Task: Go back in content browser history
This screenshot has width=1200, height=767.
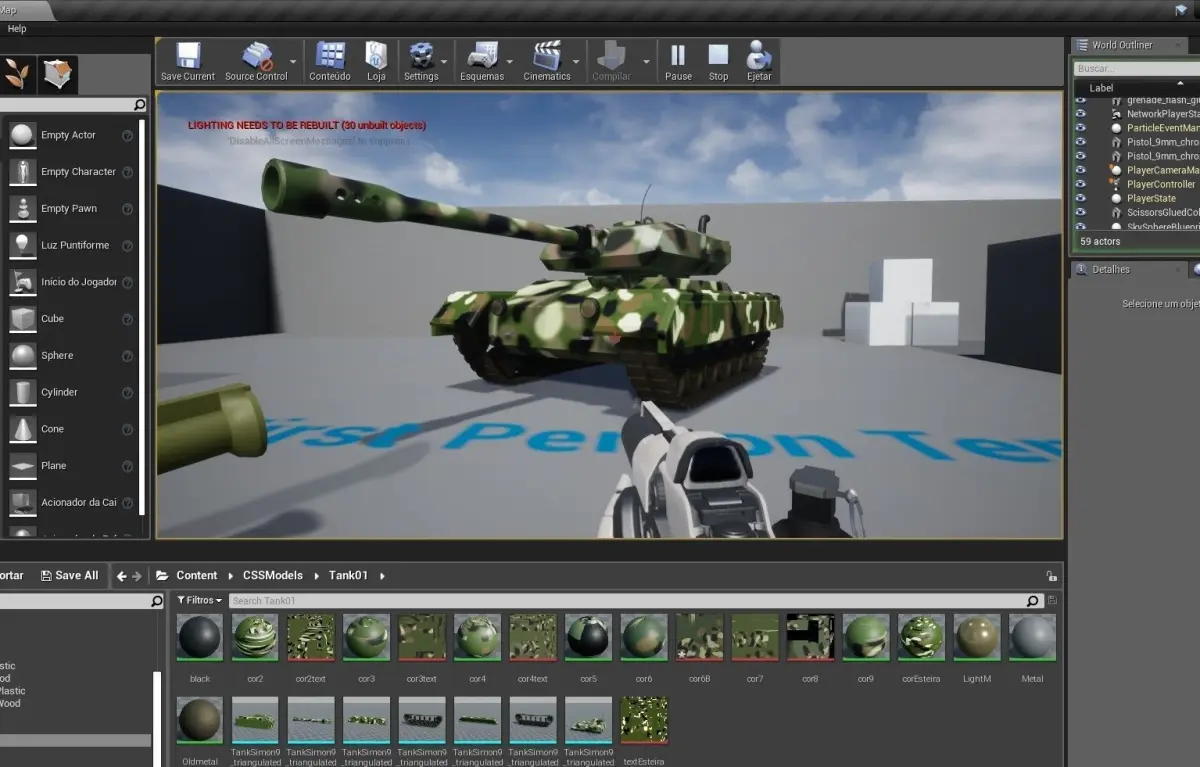Action: 122,576
